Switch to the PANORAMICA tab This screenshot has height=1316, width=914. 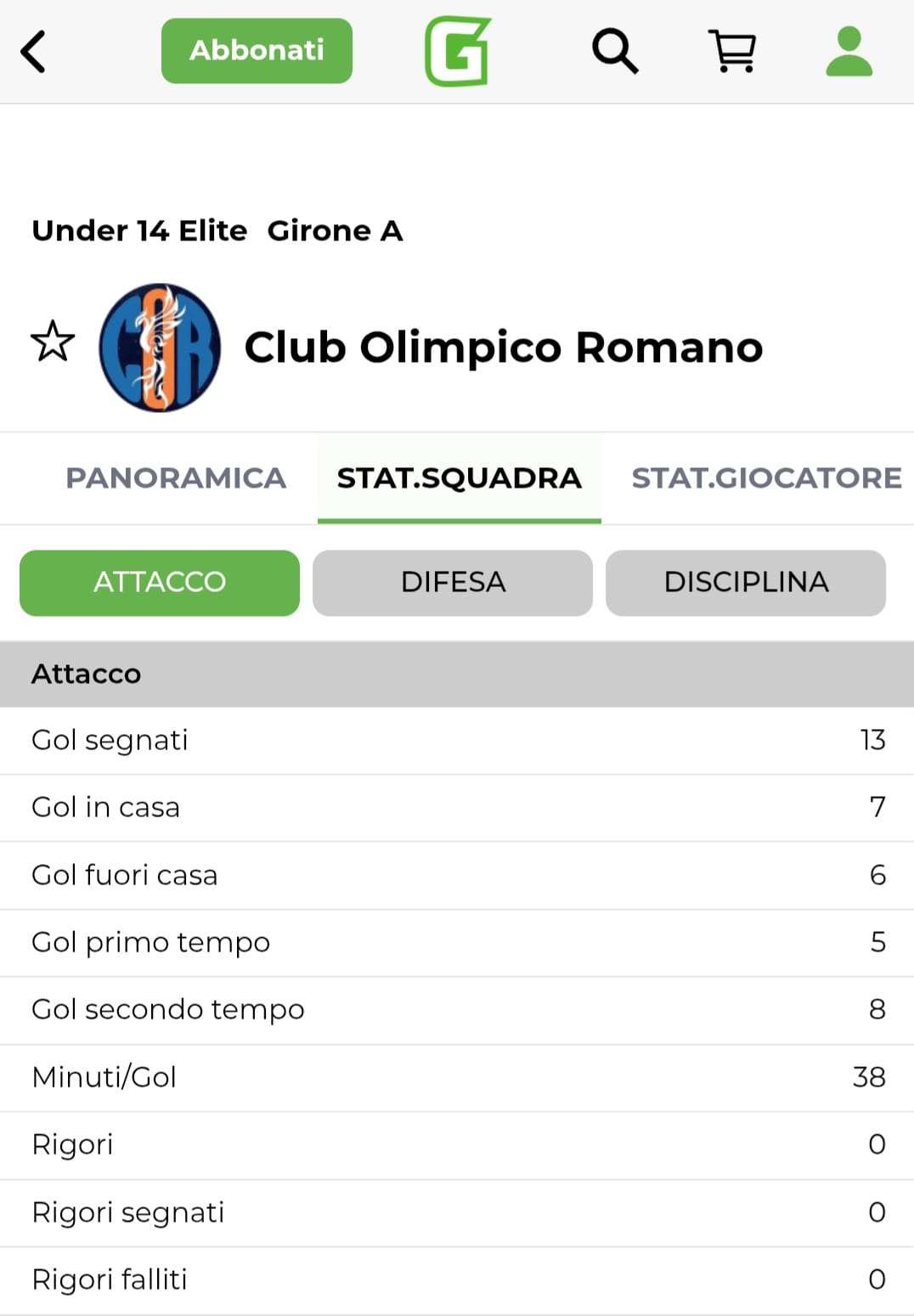pyautogui.click(x=176, y=477)
